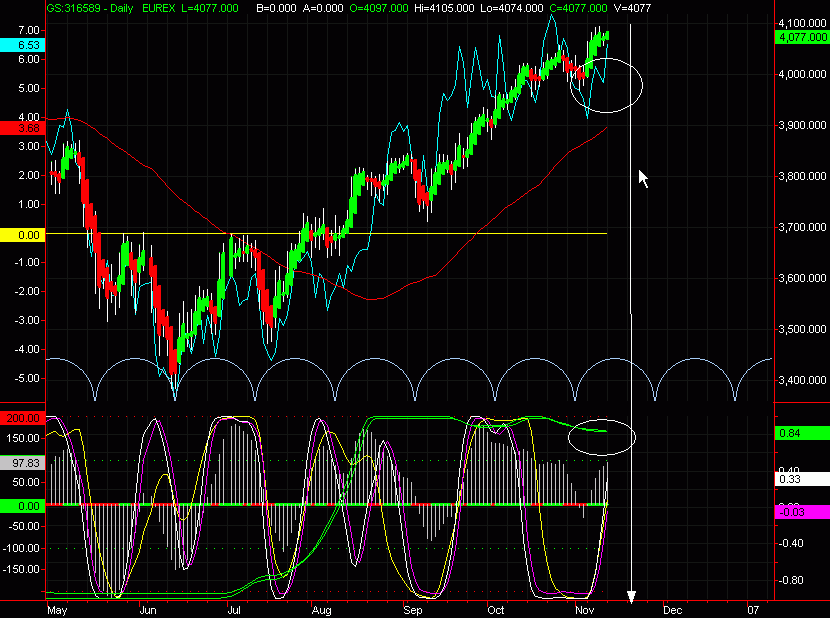The height and width of the screenshot is (618, 830).
Task: Click the 3,600.000 price axis label
Action: tap(802, 278)
